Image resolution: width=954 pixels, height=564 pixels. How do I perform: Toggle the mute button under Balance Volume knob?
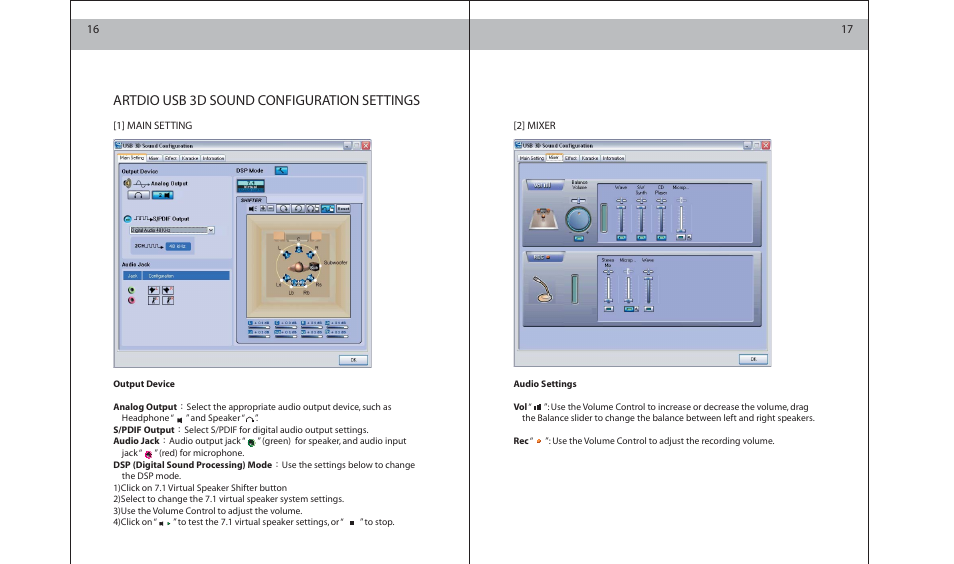pyautogui.click(x=579, y=238)
